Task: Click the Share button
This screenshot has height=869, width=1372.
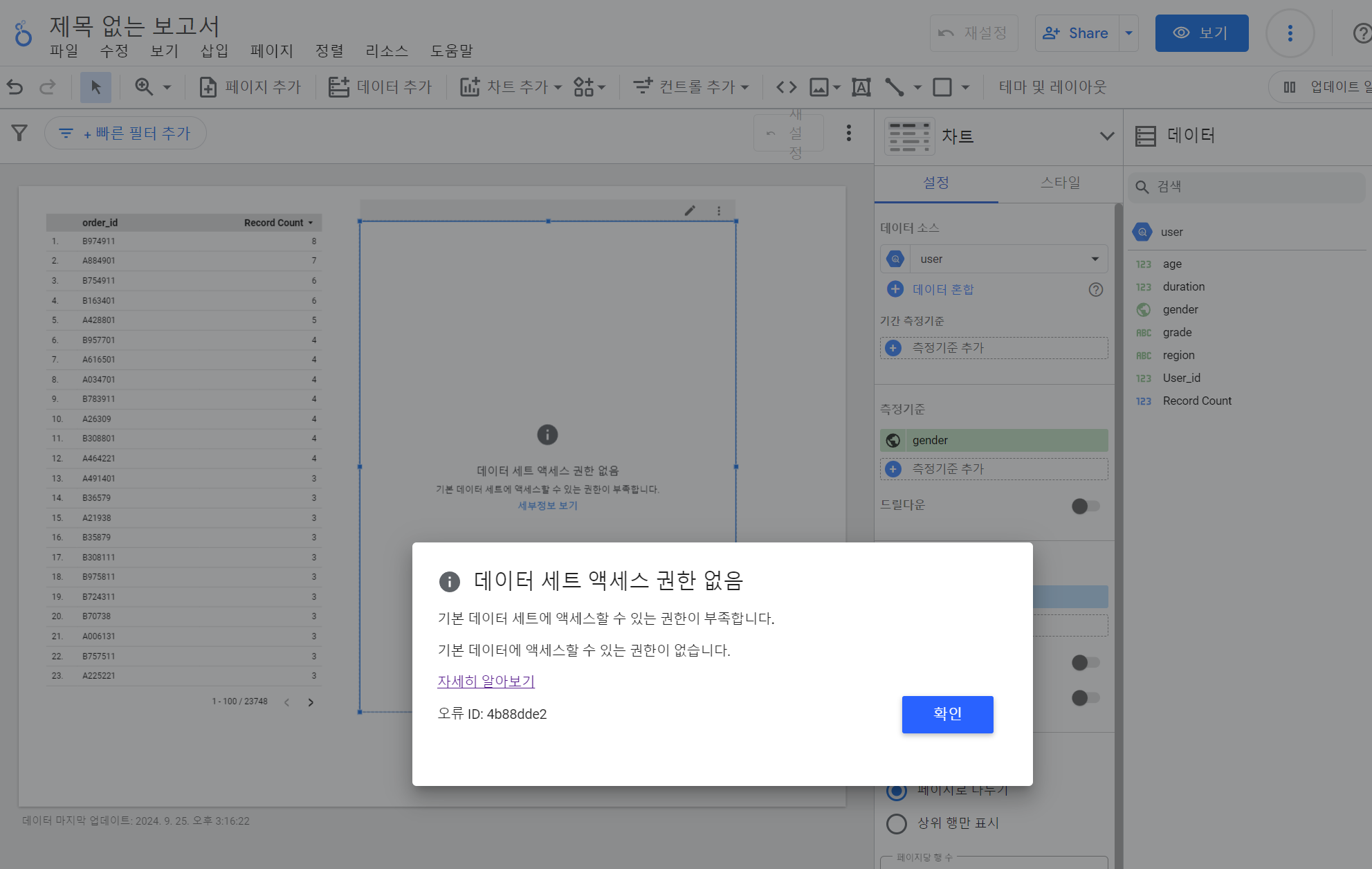Action: [x=1077, y=33]
